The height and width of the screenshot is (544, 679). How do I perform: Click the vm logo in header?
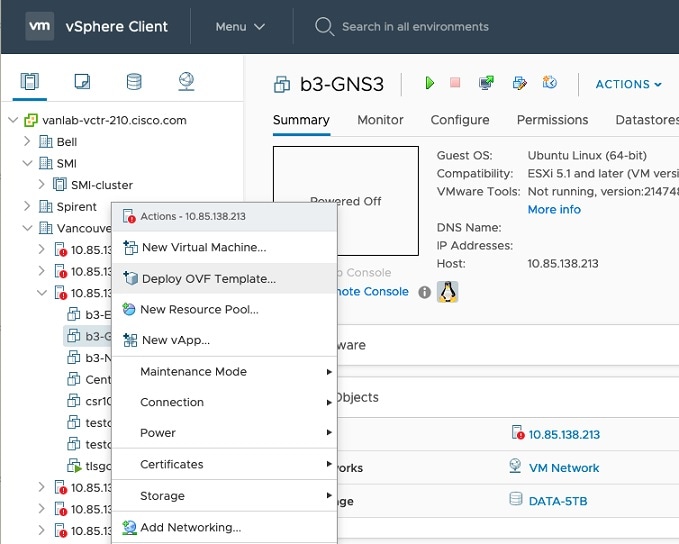tap(39, 26)
